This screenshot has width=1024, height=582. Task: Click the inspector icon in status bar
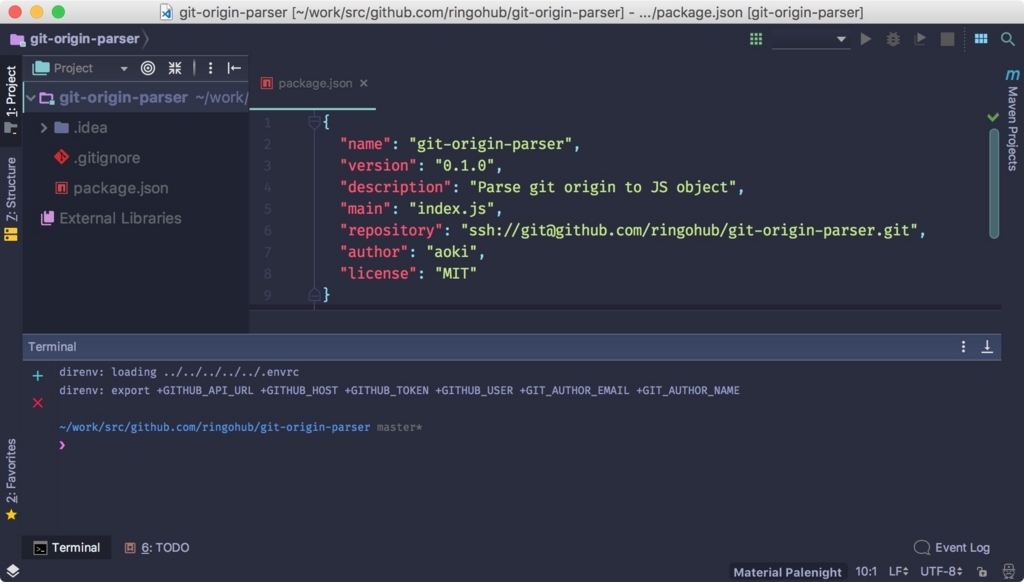point(1008,572)
